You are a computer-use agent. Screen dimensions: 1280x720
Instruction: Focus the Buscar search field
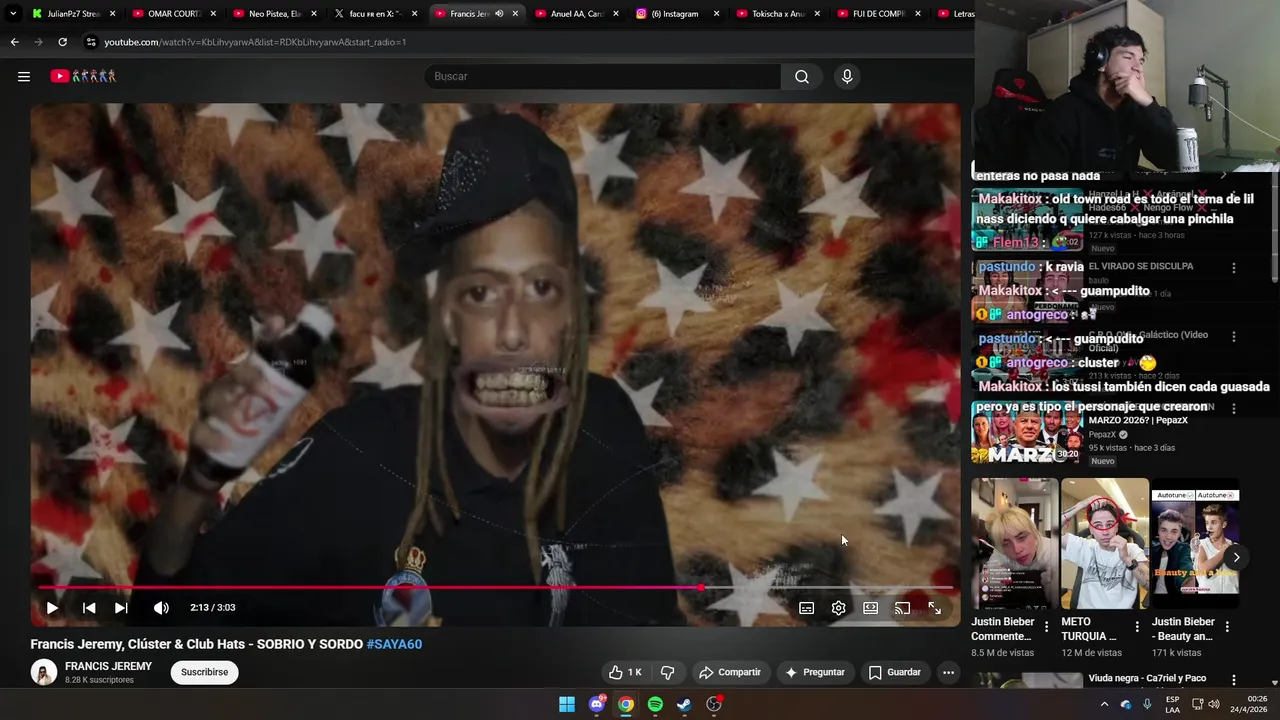(x=603, y=76)
